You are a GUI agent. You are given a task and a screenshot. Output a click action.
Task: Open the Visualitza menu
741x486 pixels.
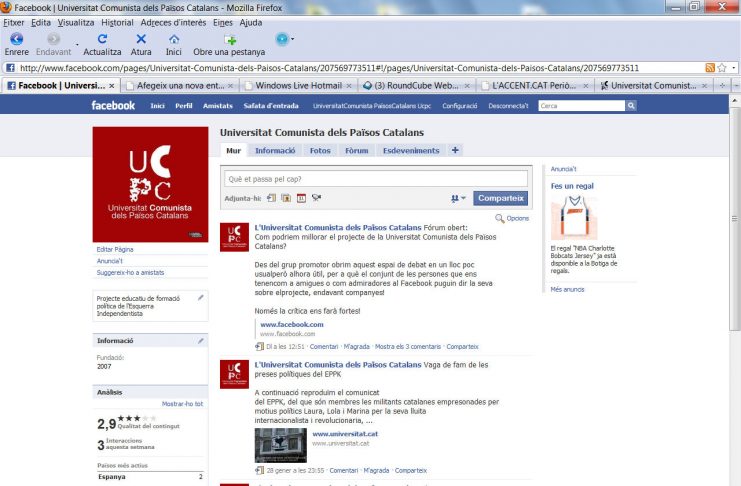tap(76, 22)
